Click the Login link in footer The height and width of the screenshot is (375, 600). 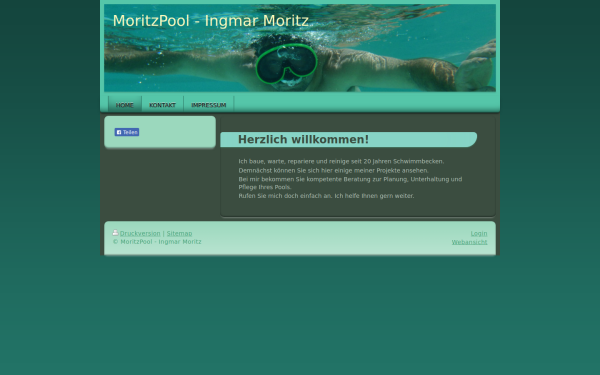[x=479, y=233]
